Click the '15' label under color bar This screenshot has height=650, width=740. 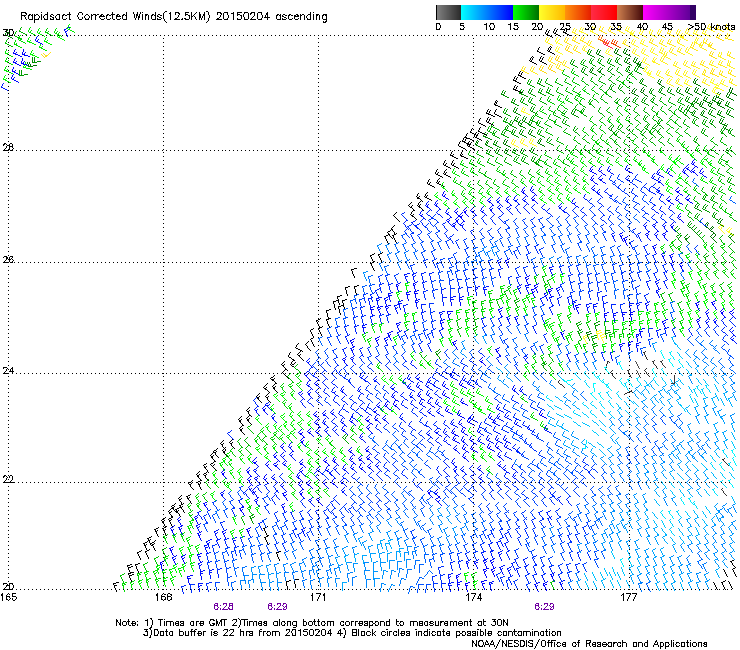click(513, 27)
